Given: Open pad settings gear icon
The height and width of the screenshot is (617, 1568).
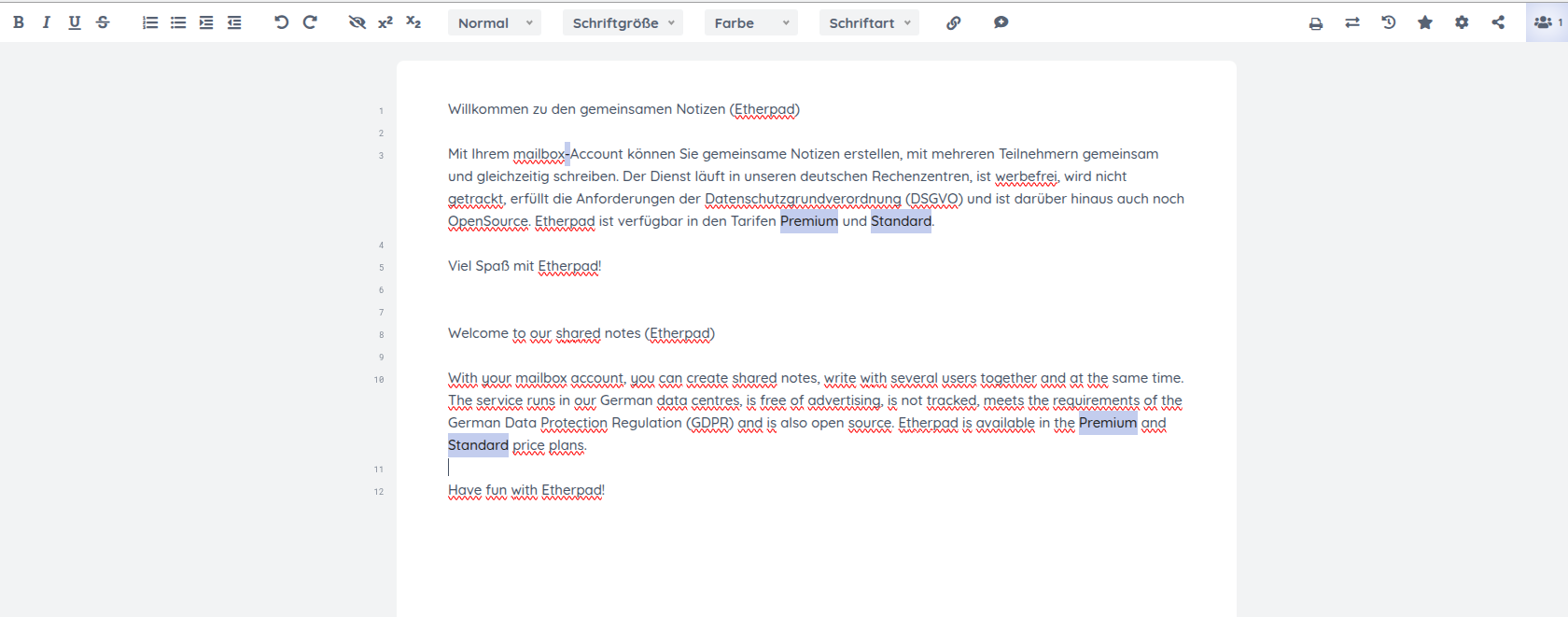Looking at the screenshot, I should pyautogui.click(x=1462, y=22).
